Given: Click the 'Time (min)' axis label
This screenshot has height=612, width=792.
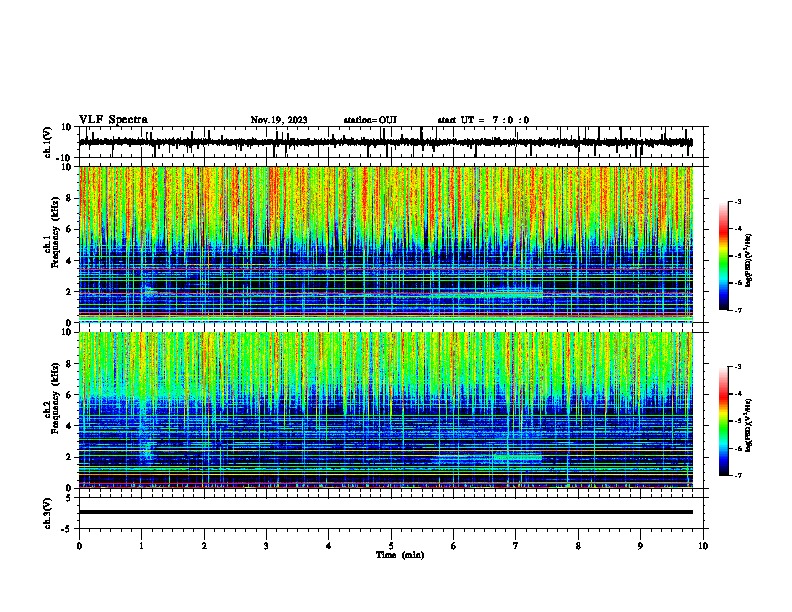Looking at the screenshot, I should [400, 555].
